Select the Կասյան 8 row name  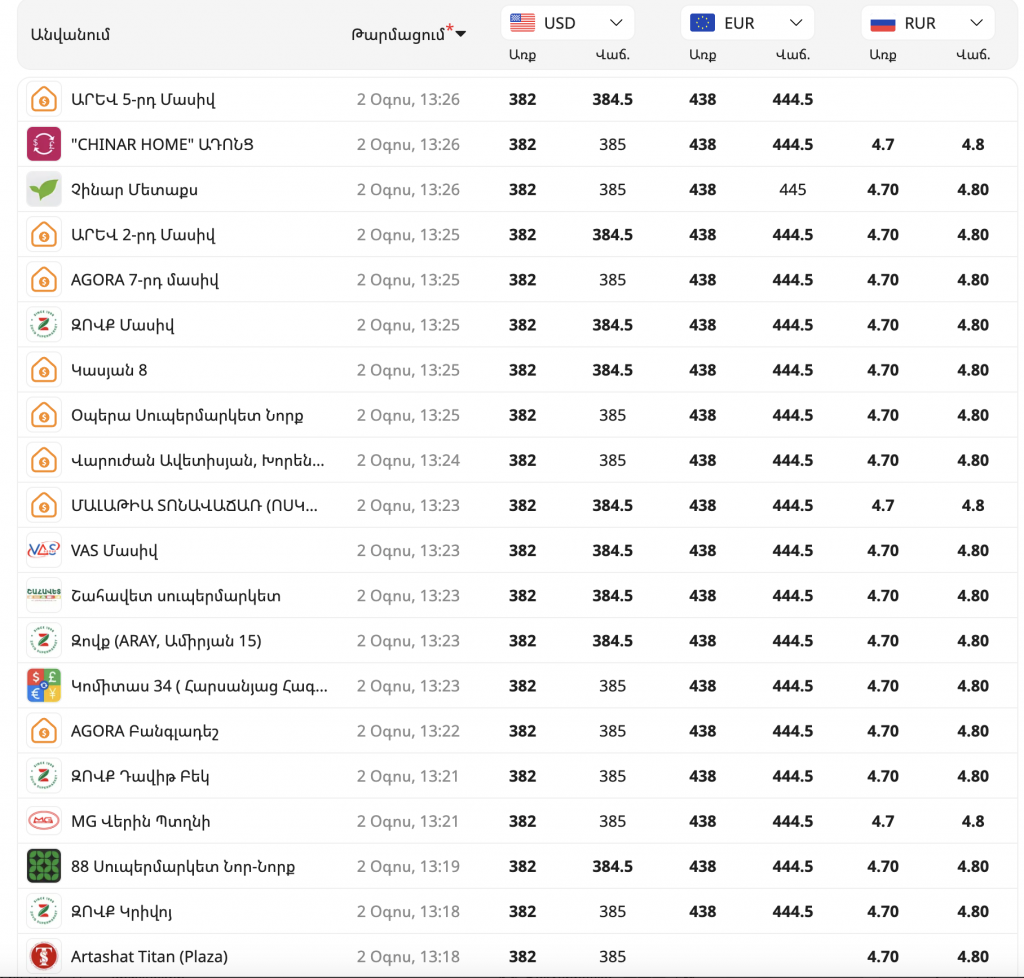click(x=109, y=370)
